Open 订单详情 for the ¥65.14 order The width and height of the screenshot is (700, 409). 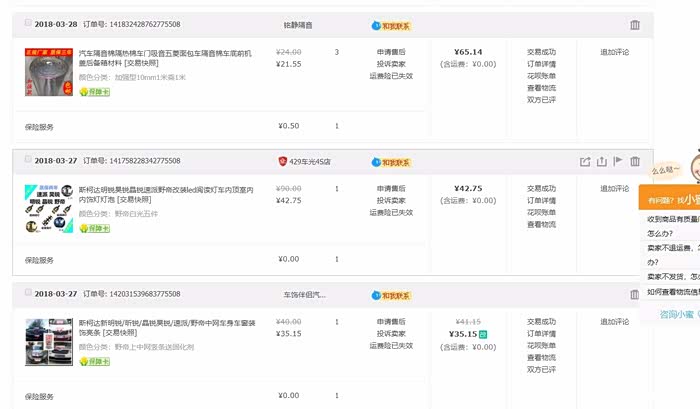click(x=541, y=64)
